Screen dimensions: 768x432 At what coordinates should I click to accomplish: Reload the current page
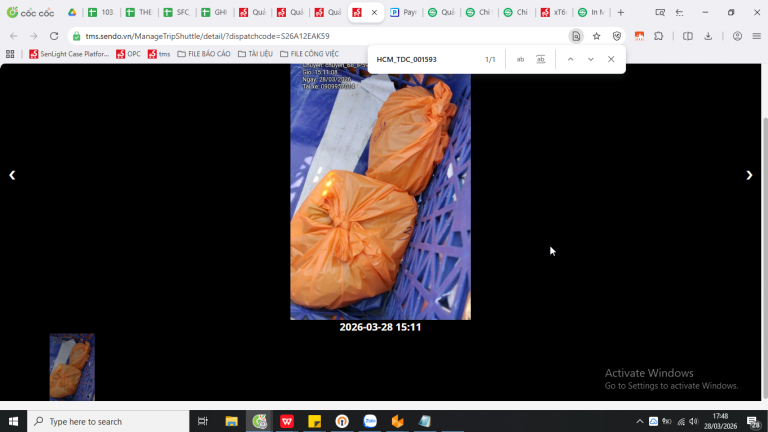click(x=54, y=36)
